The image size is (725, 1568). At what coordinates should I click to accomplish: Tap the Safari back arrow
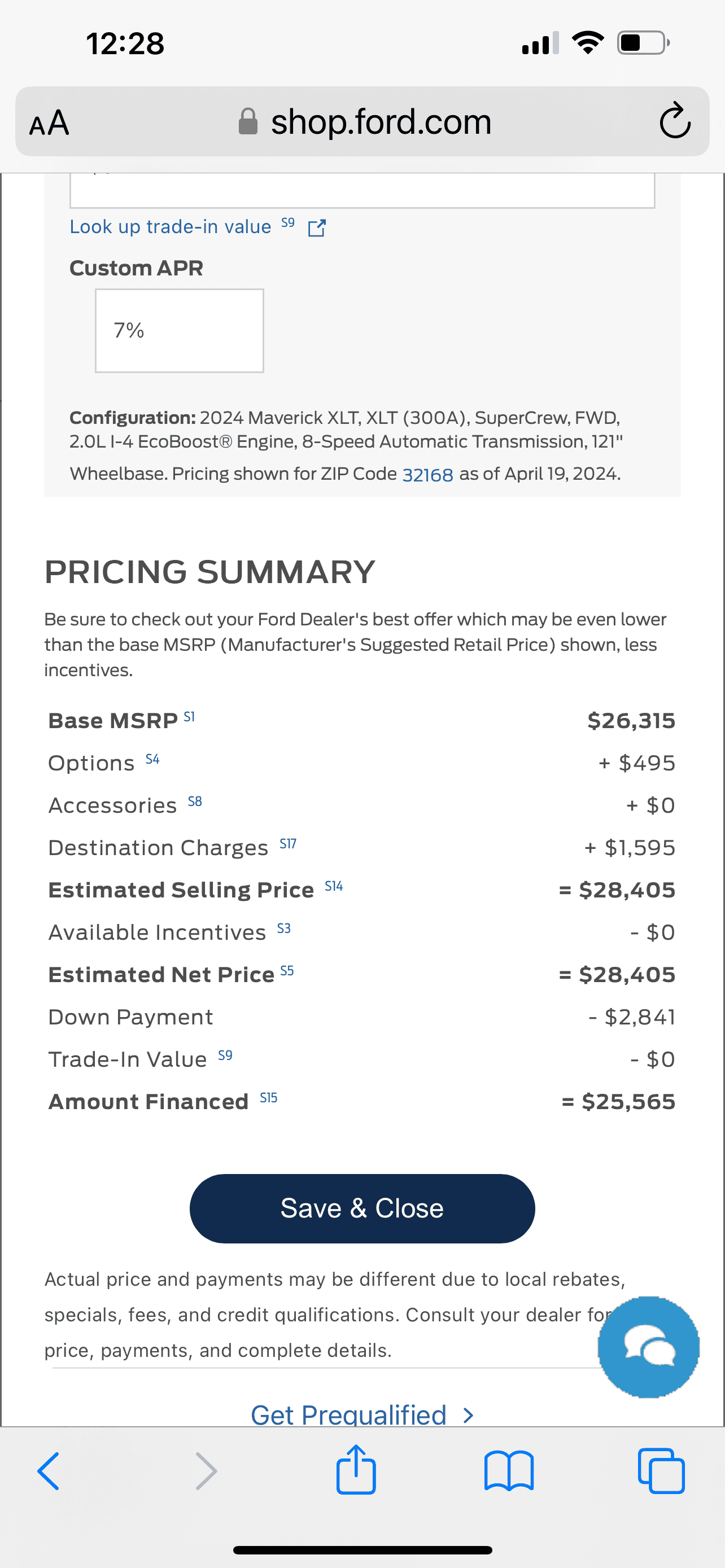(49, 1470)
